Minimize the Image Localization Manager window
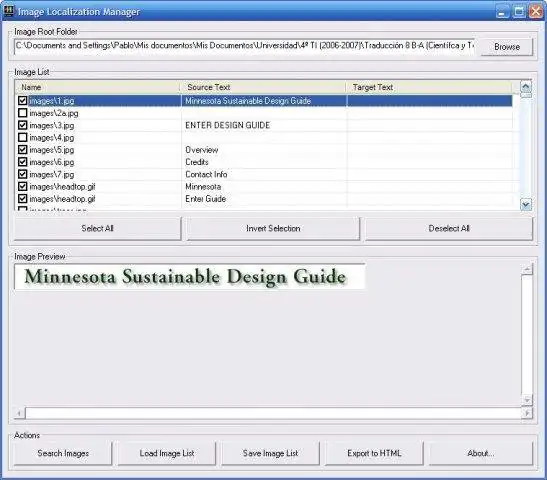Viewport: 547px width, 480px height. point(502,11)
